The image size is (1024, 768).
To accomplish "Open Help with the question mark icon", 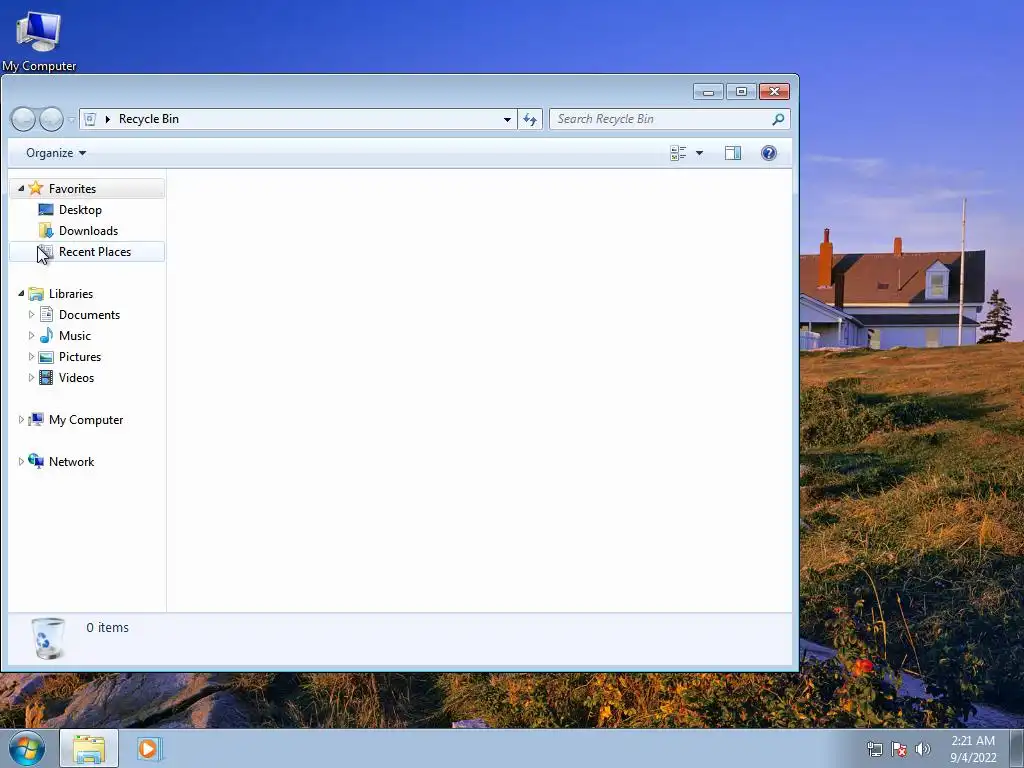I will click(769, 153).
